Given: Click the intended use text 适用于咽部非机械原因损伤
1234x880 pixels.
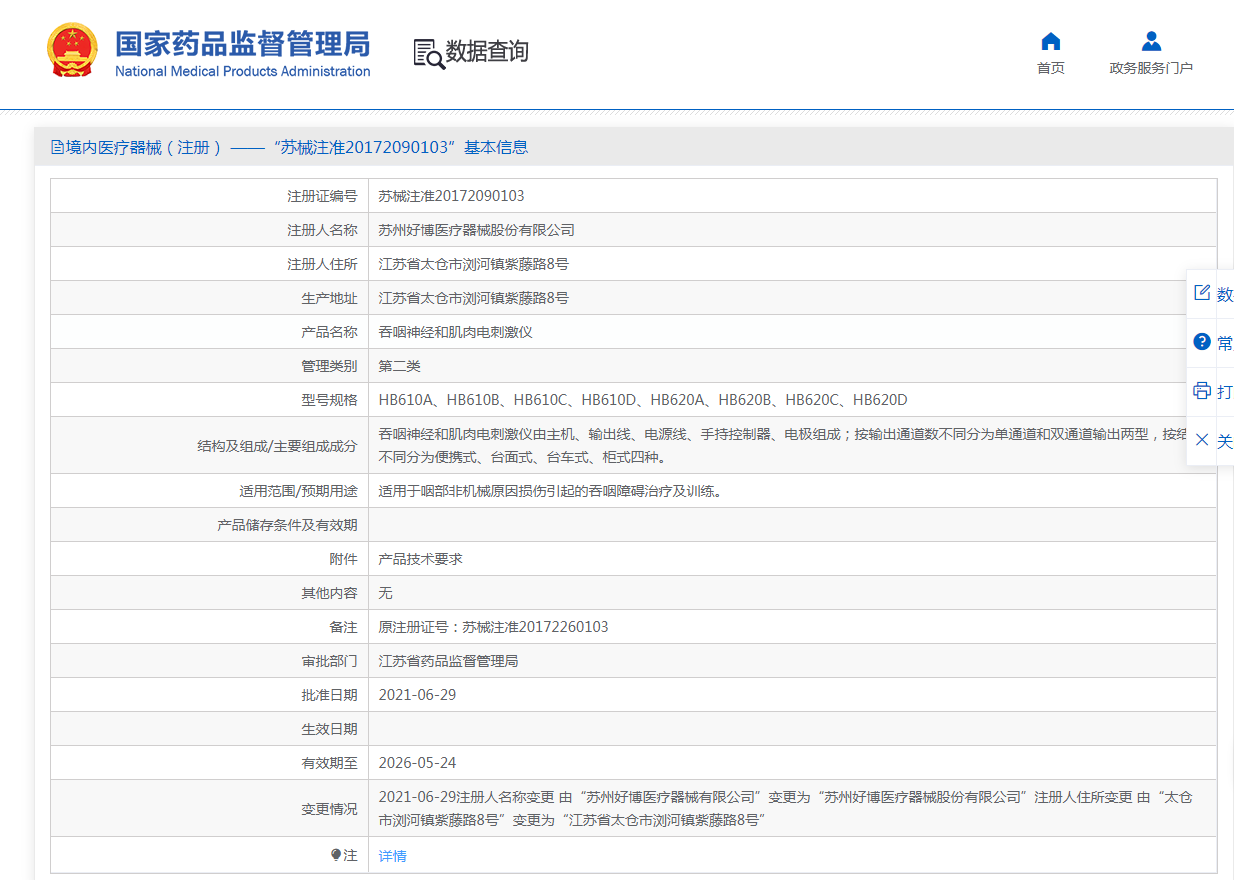Looking at the screenshot, I should (x=550, y=491).
